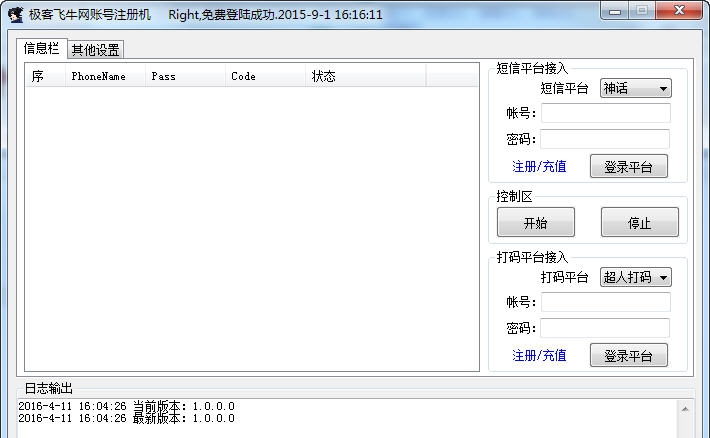Open the 短信平台 dropdown showing 神话

[635, 88]
